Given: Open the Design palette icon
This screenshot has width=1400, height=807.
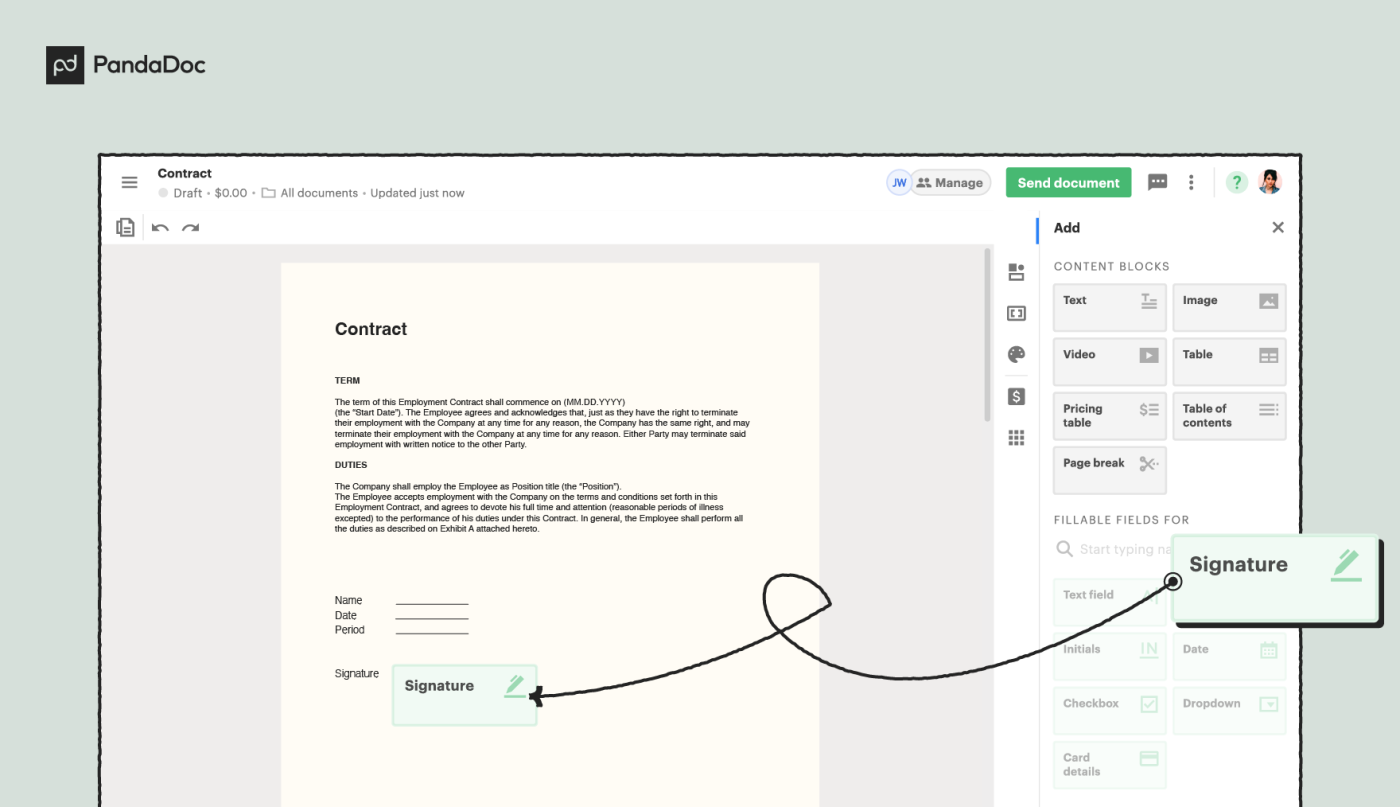Looking at the screenshot, I should coord(1015,354).
